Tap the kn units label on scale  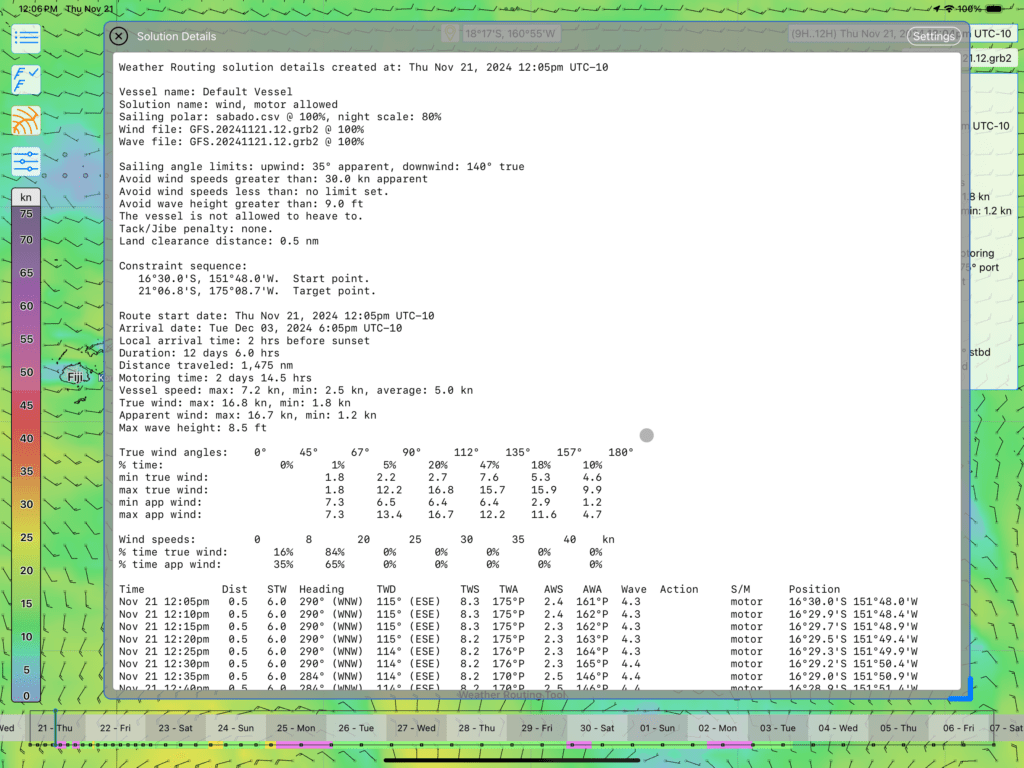(26, 197)
